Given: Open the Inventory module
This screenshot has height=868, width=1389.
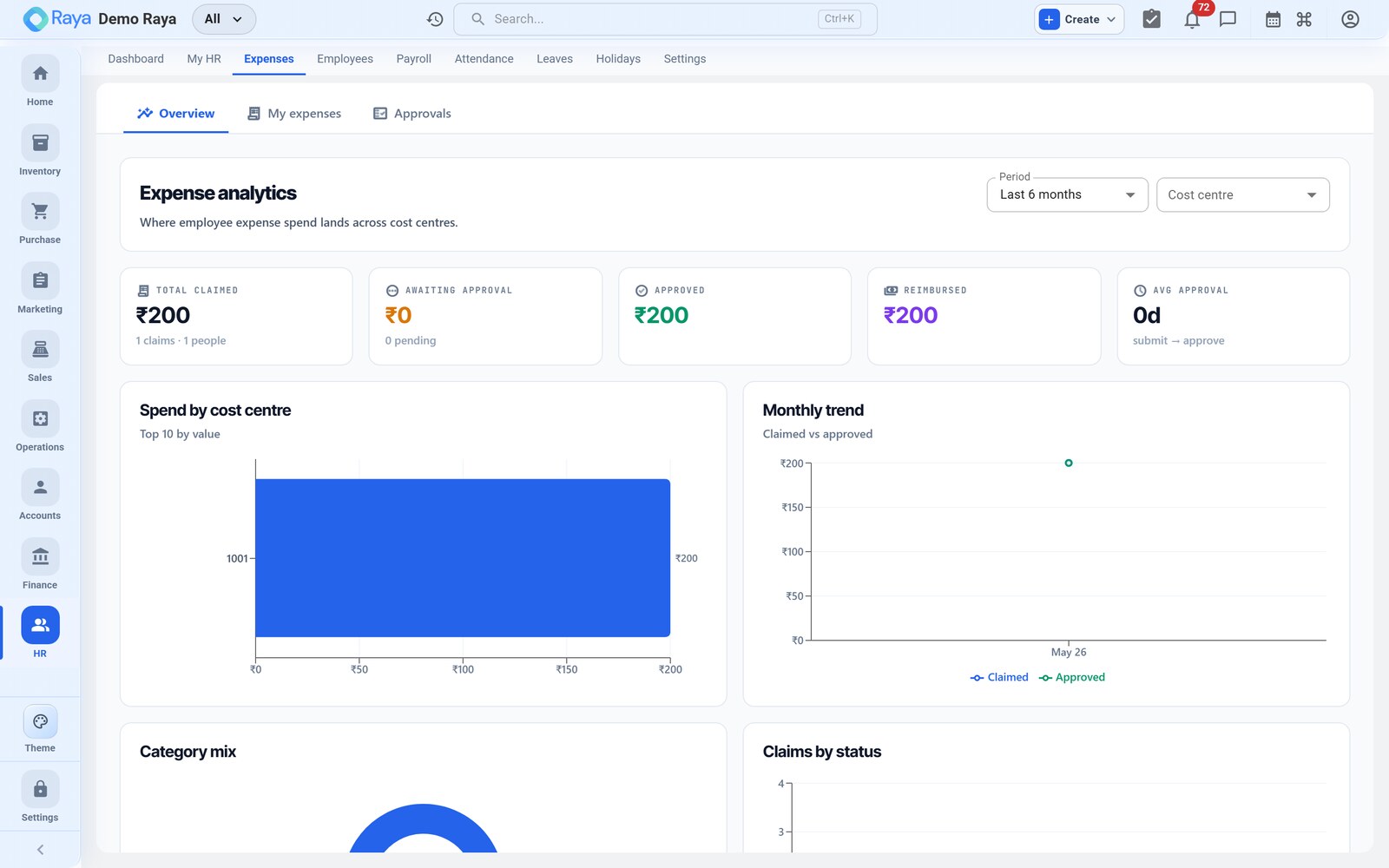Looking at the screenshot, I should pos(40,151).
